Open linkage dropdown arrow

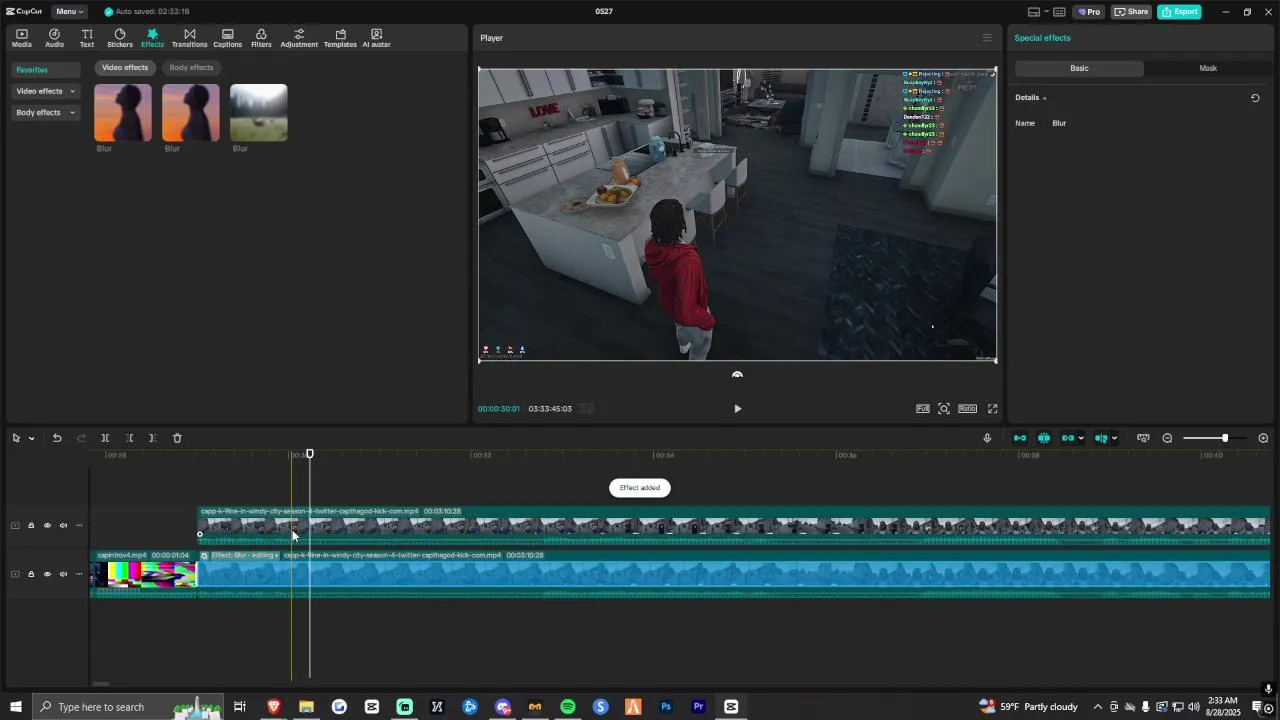point(1081,438)
